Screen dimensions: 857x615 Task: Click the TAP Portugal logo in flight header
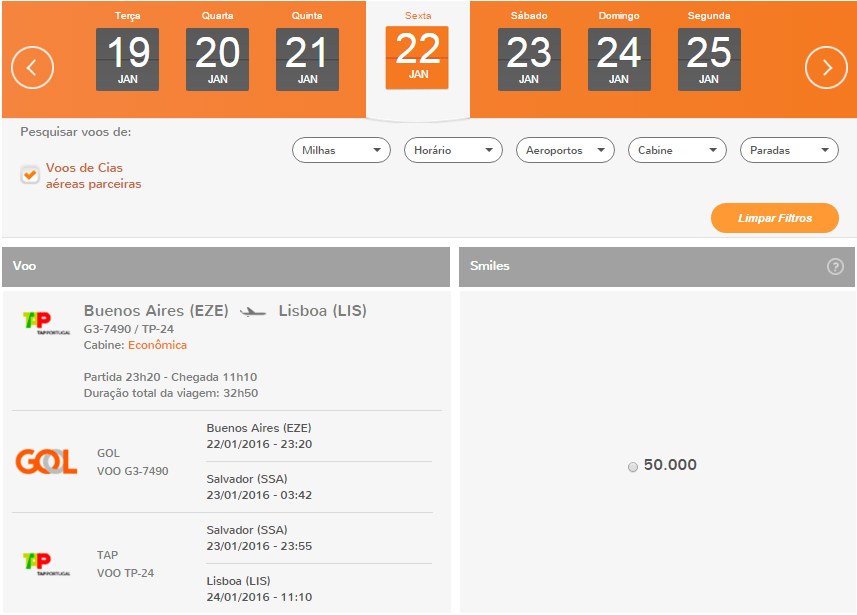tap(46, 323)
